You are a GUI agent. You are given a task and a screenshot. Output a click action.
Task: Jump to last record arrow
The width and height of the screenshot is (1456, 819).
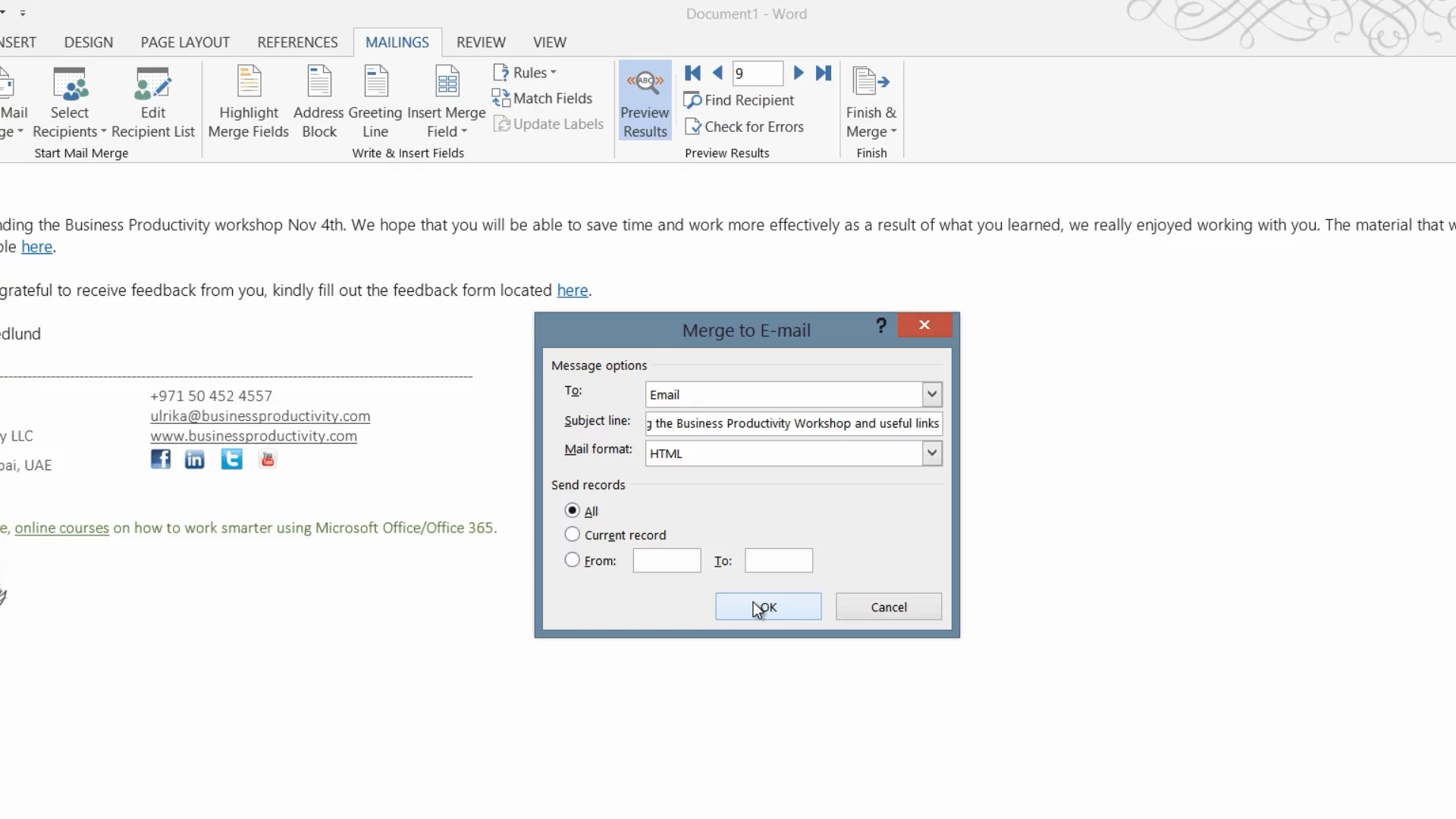(x=824, y=73)
